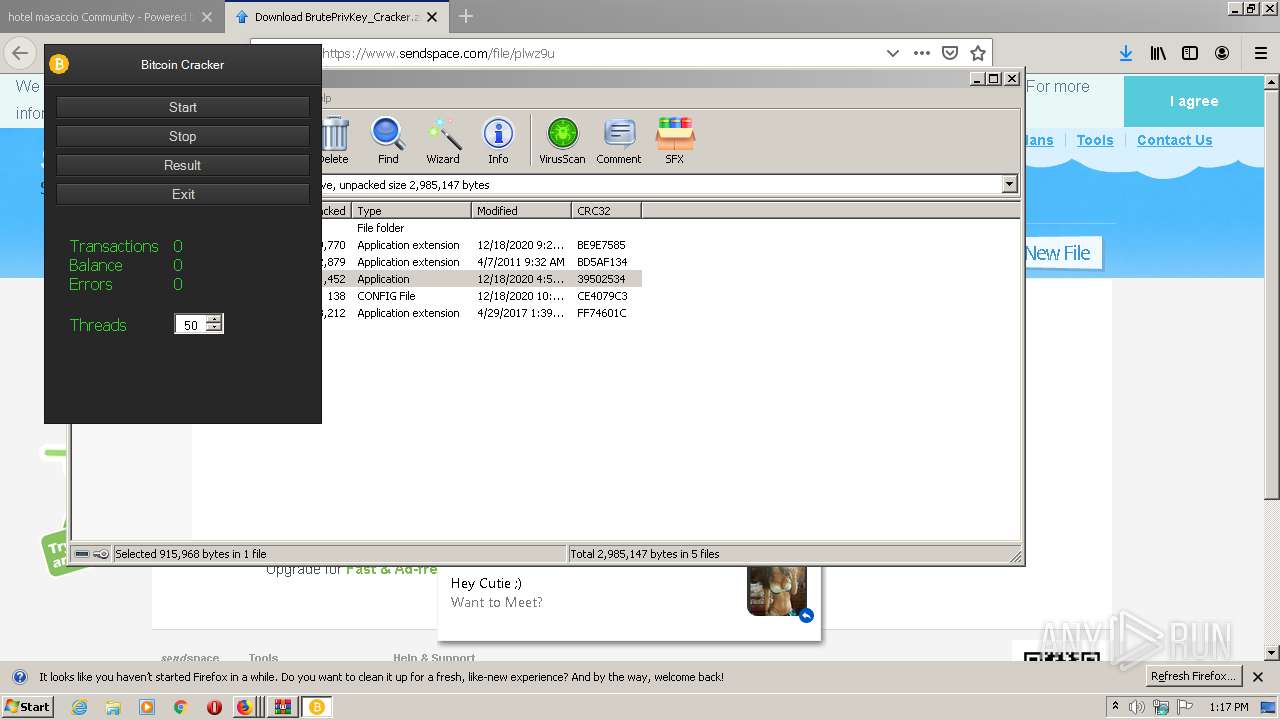Click the Bitcoin logo in Bitcoin Cracker title bar

pyautogui.click(x=59, y=64)
